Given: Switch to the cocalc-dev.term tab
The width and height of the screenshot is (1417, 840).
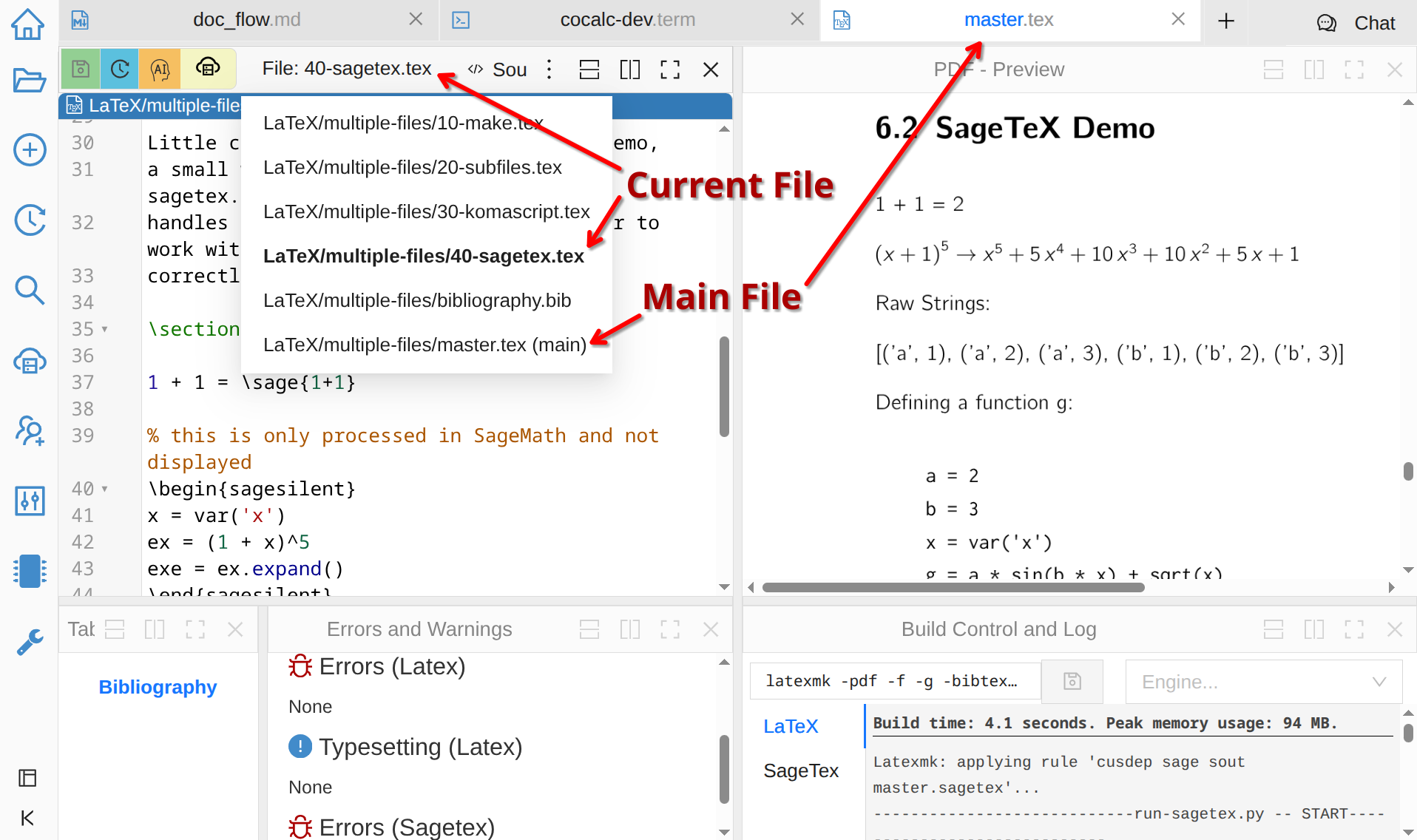Looking at the screenshot, I should 628,20.
